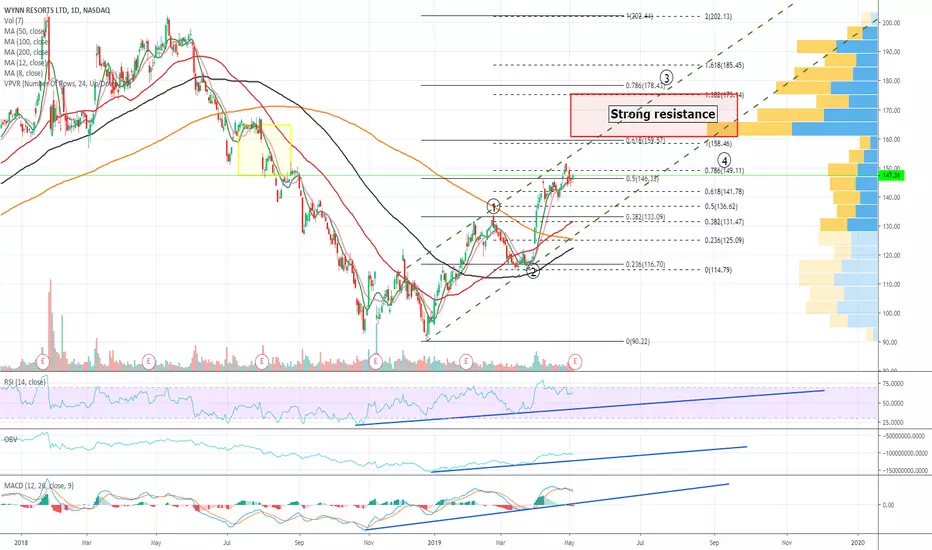The height and width of the screenshot is (550, 932).
Task: Select the 'MA (50, close)' legend
Action: 25,31
